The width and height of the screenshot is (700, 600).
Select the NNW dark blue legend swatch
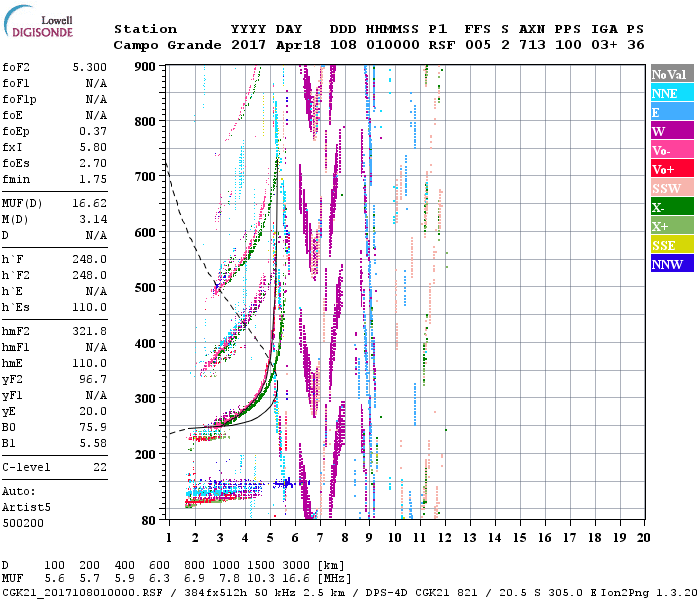coord(672,263)
